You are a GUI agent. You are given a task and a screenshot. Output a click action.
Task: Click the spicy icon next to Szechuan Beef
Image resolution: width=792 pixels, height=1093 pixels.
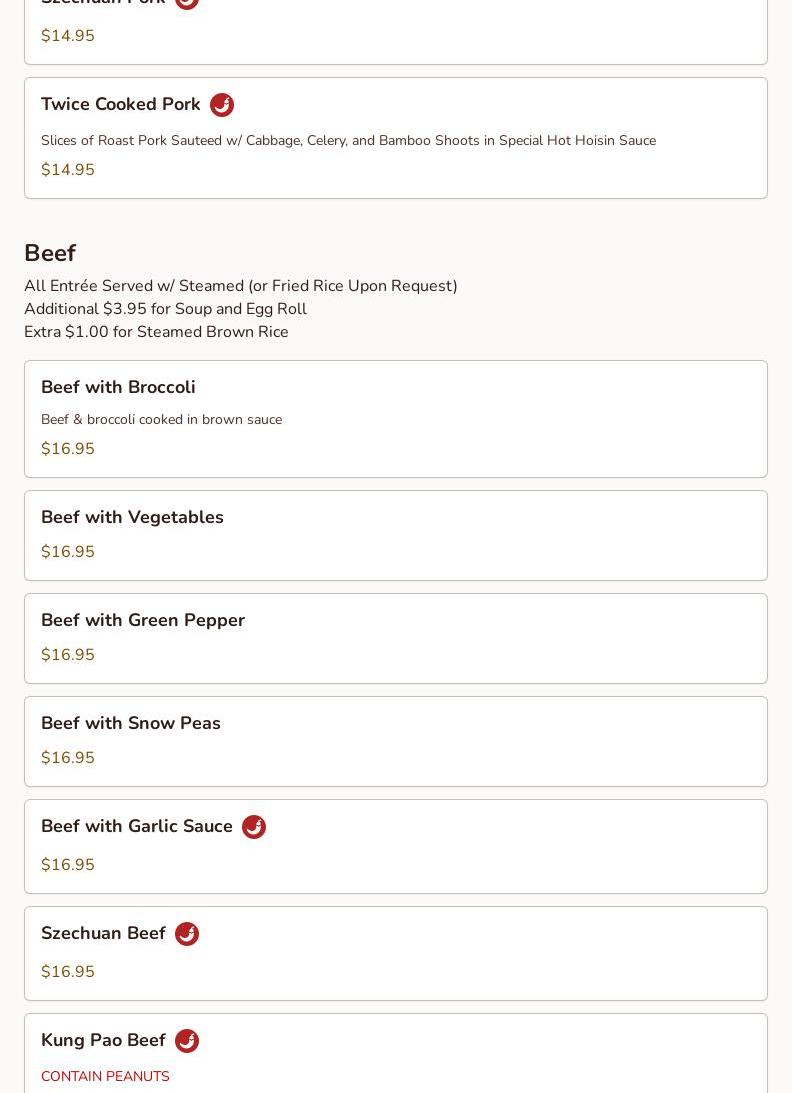click(187, 934)
